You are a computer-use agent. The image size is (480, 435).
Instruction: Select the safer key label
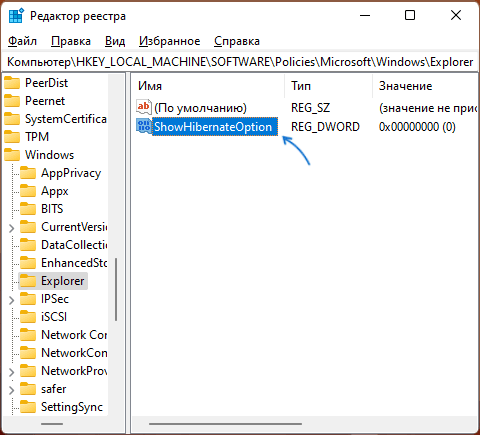[54, 389]
